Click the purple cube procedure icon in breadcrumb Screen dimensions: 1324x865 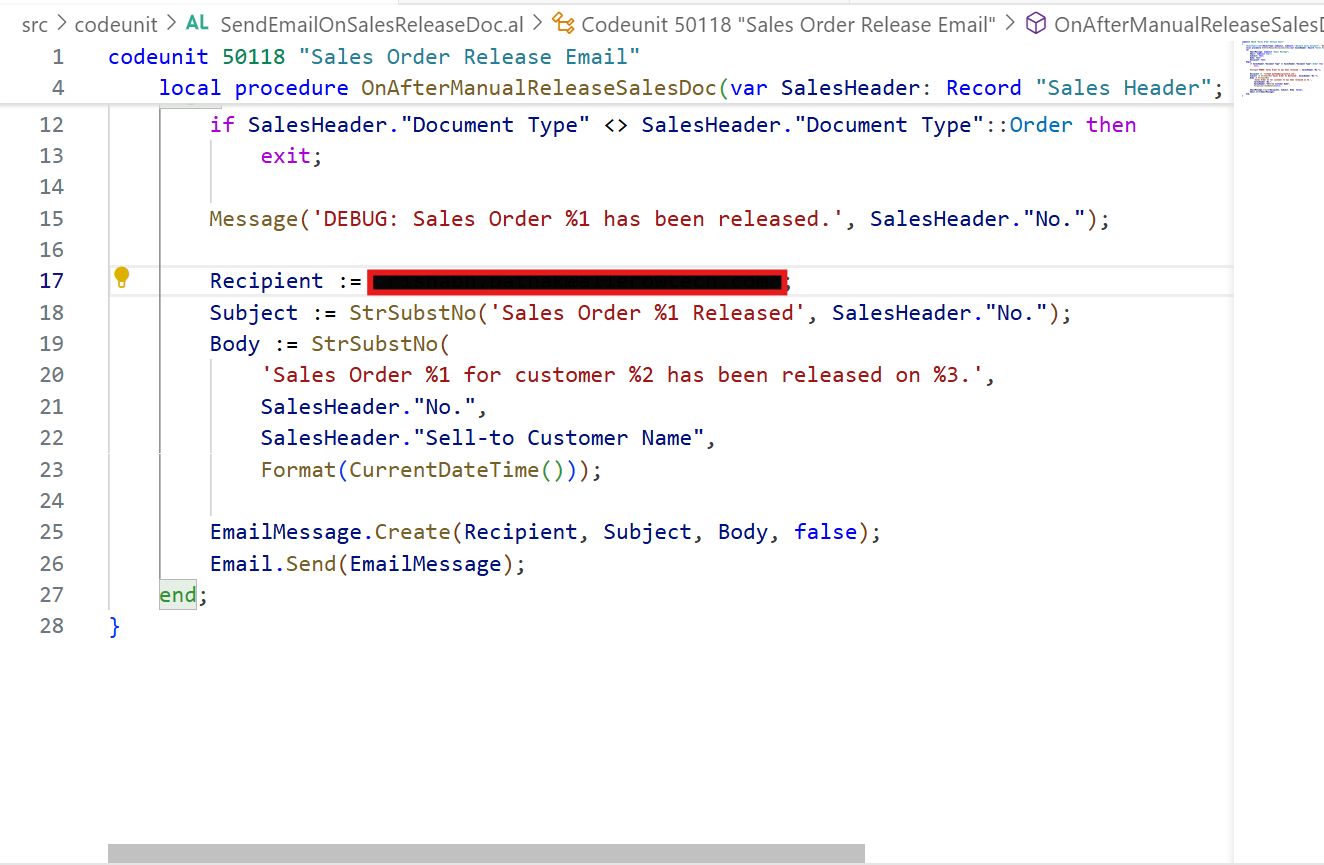1036,23
